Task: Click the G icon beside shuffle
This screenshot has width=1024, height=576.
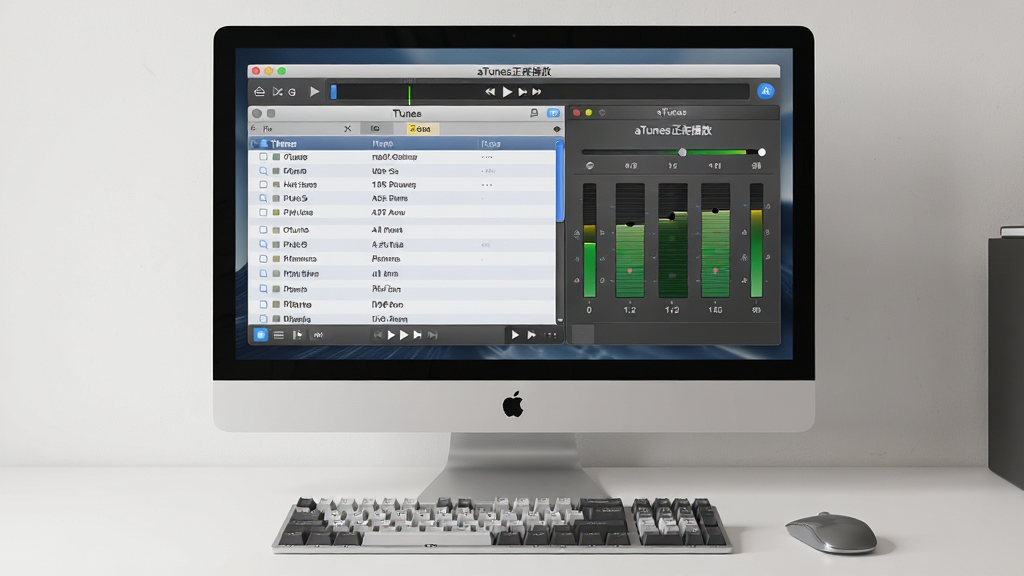Action: 292,92
